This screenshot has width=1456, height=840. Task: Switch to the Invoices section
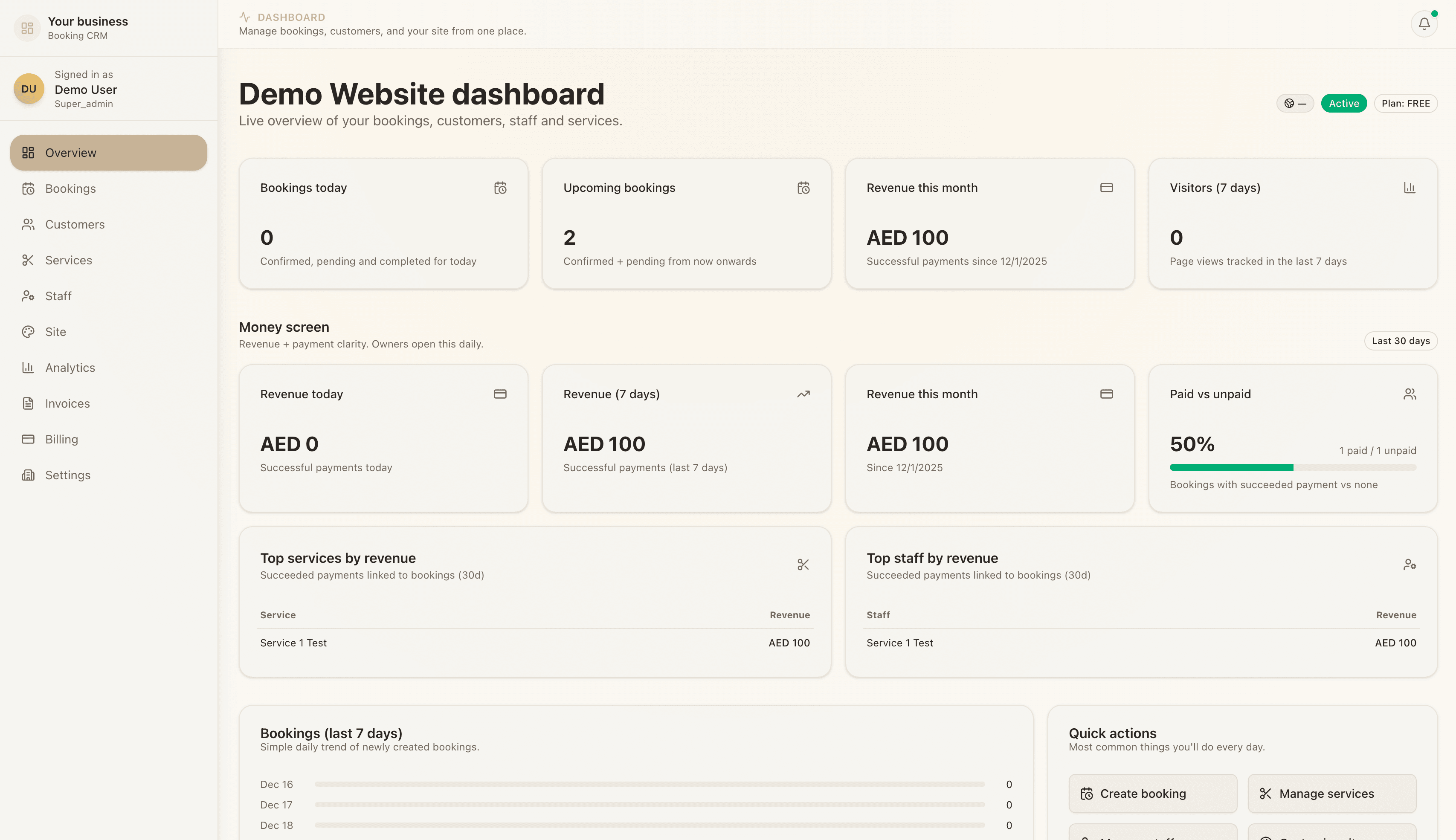[x=67, y=403]
